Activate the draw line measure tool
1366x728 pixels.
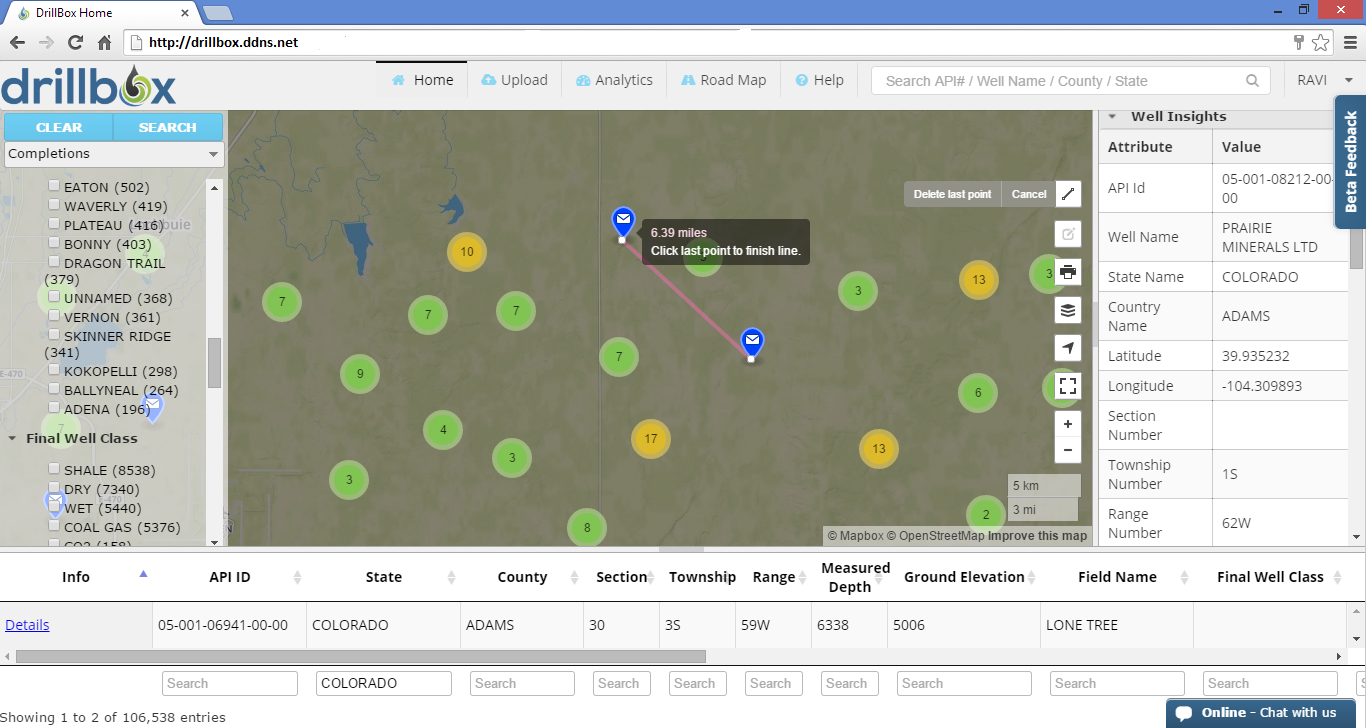[1068, 194]
